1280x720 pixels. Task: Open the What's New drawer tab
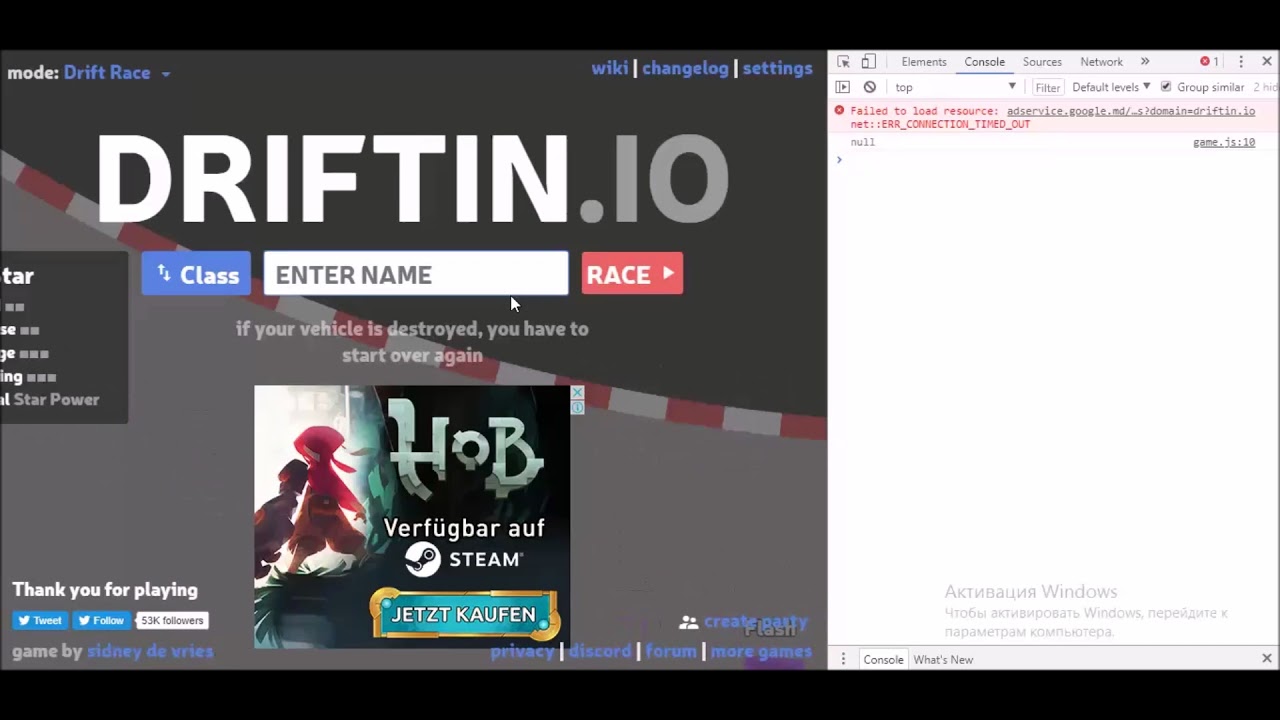click(943, 659)
